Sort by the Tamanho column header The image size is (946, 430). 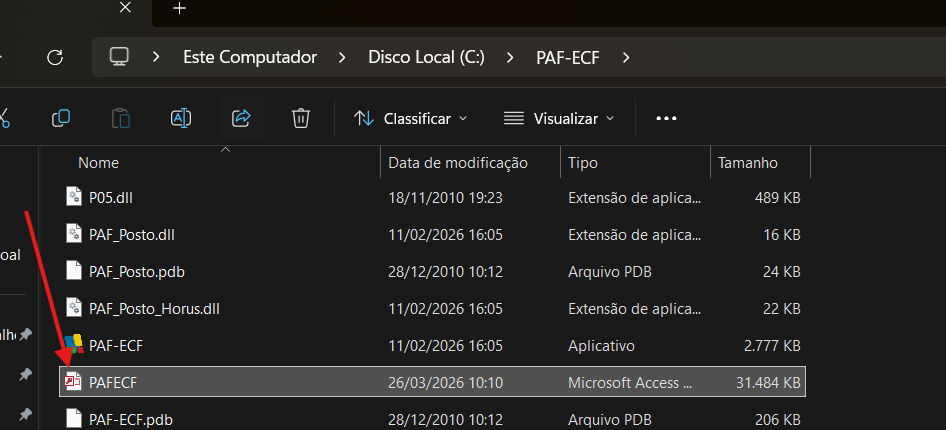coord(747,163)
